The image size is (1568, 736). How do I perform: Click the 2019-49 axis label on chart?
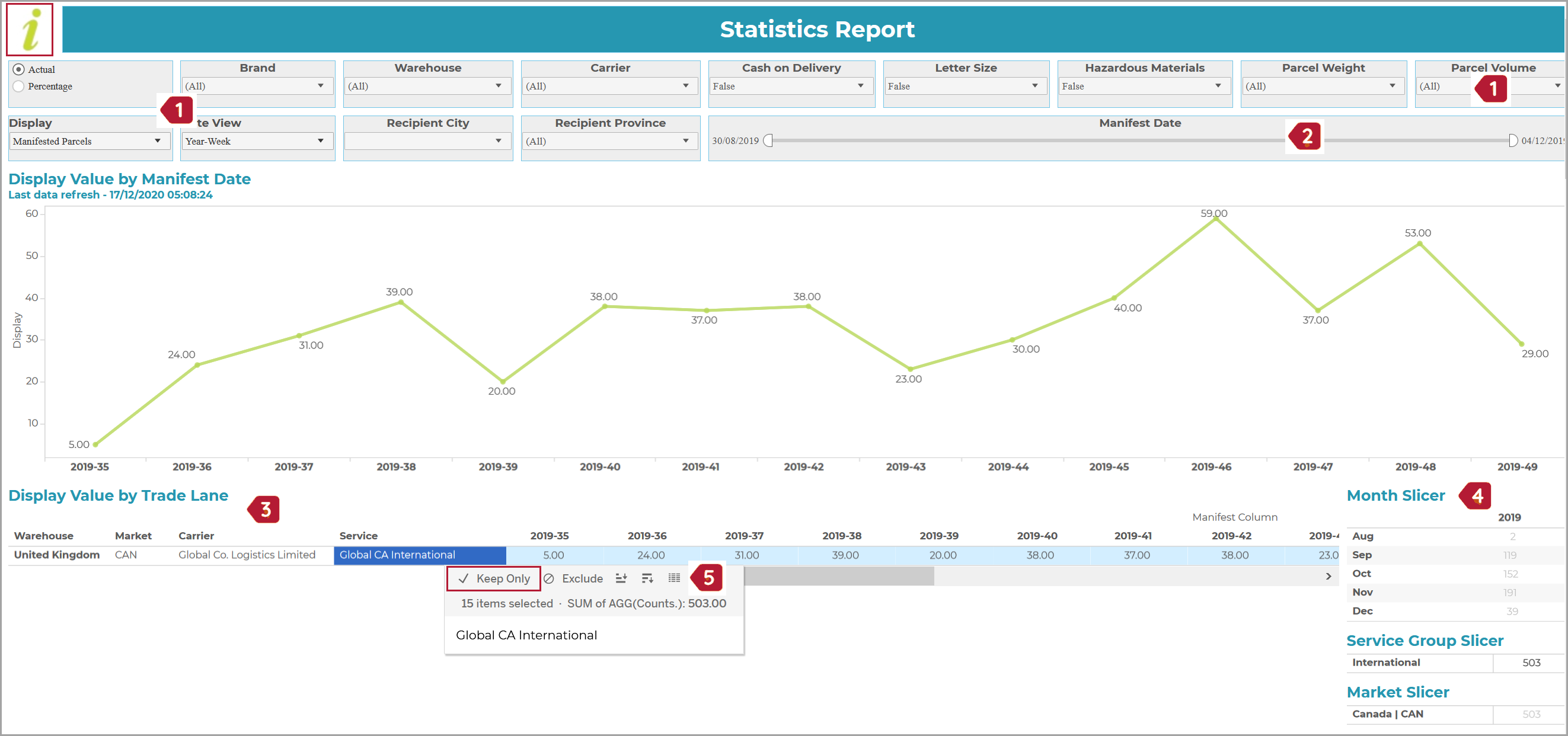click(1517, 467)
